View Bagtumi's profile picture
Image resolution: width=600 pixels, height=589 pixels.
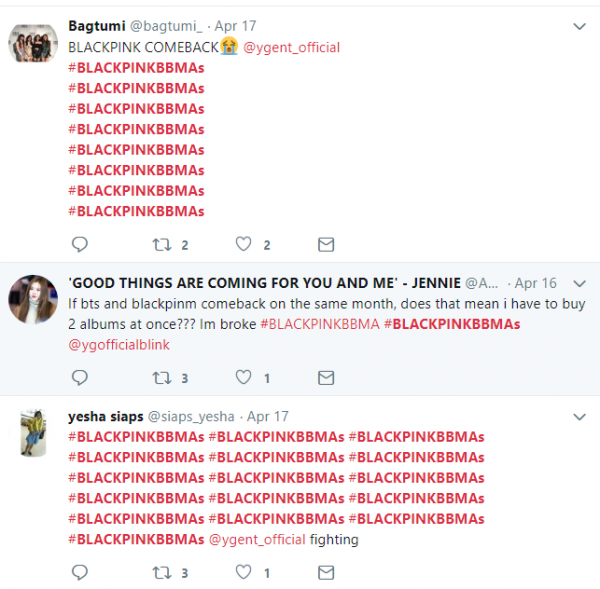(33, 43)
